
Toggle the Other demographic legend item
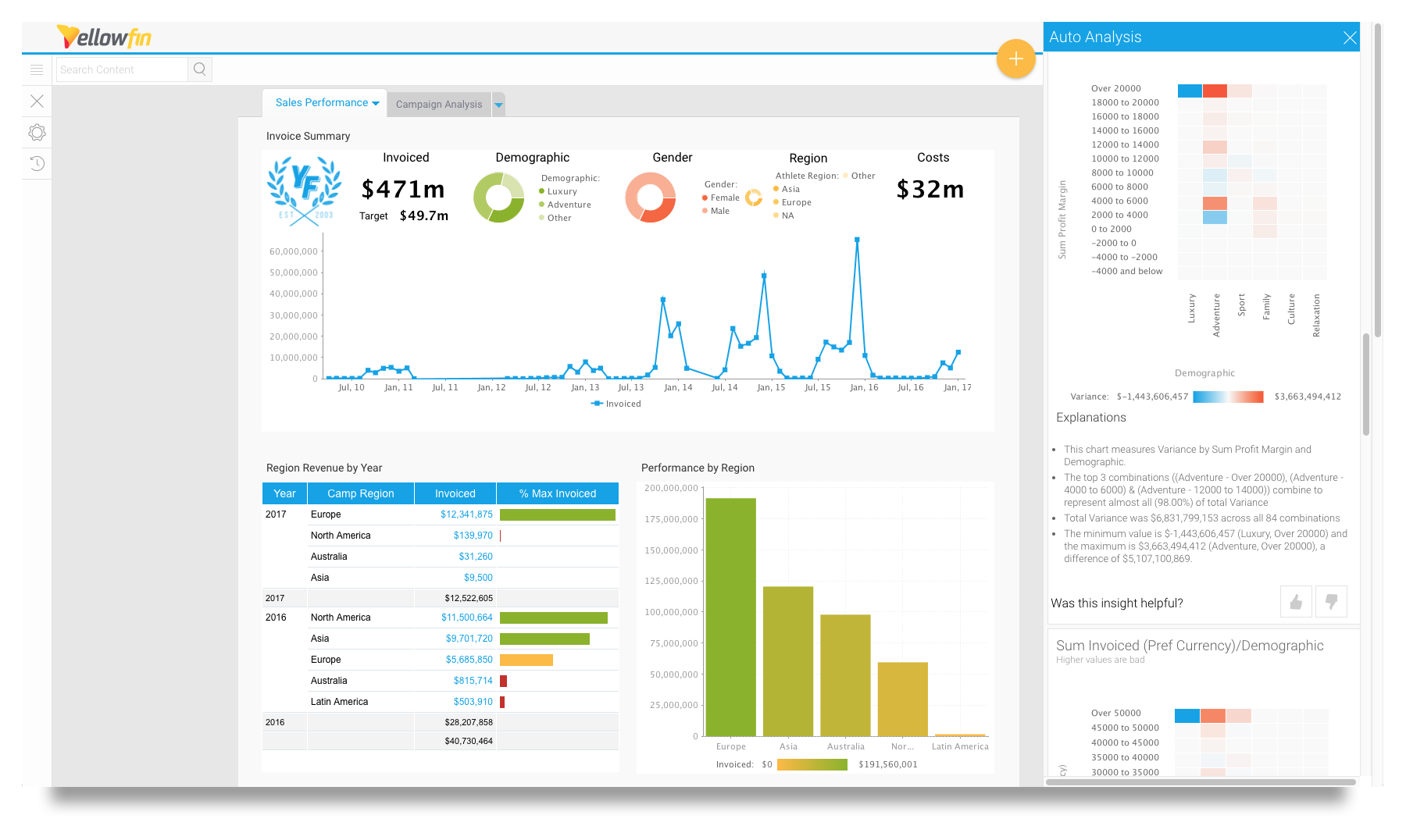tap(555, 218)
